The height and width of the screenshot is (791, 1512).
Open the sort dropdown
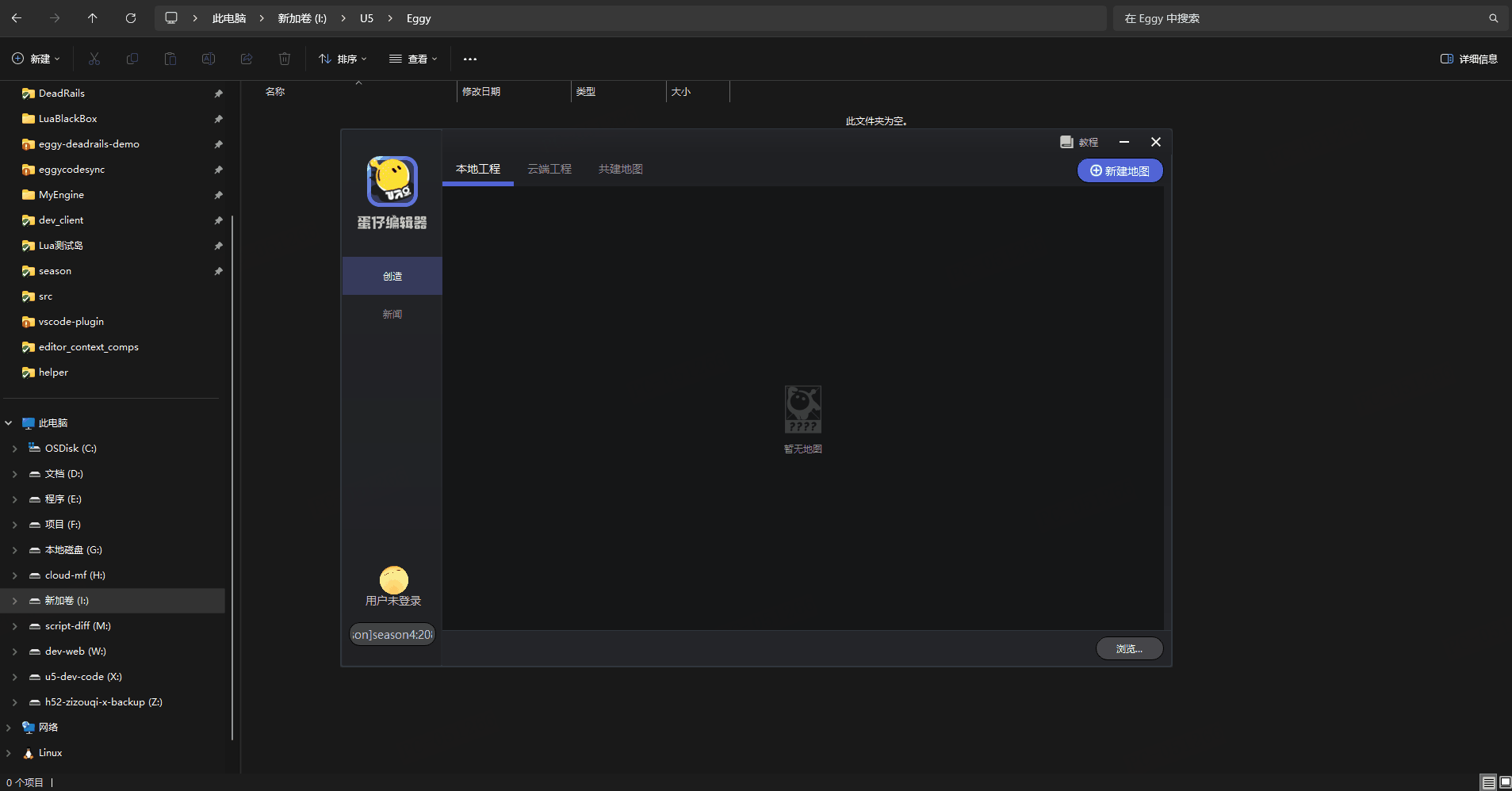343,59
